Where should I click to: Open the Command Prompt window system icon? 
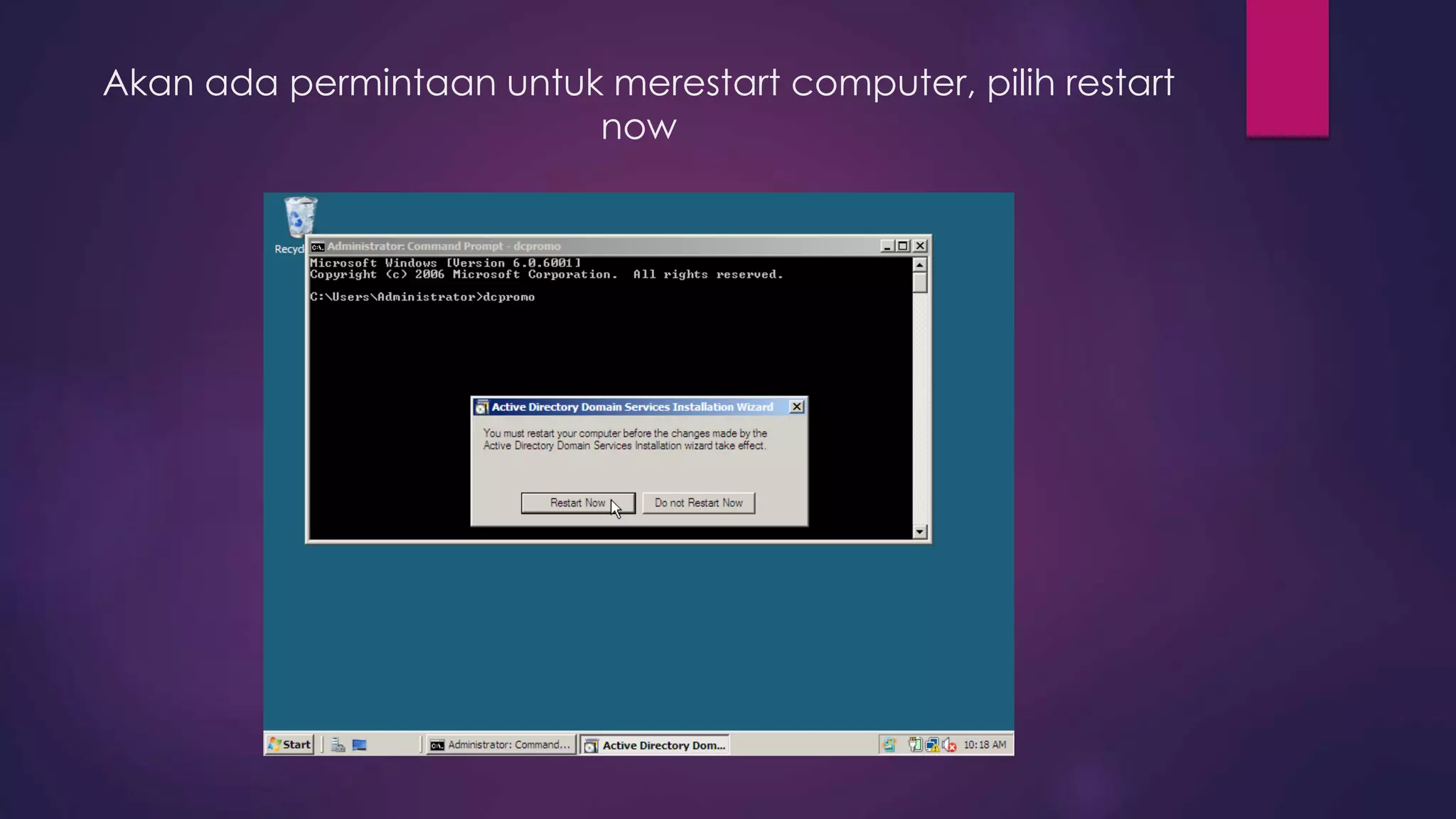(318, 247)
